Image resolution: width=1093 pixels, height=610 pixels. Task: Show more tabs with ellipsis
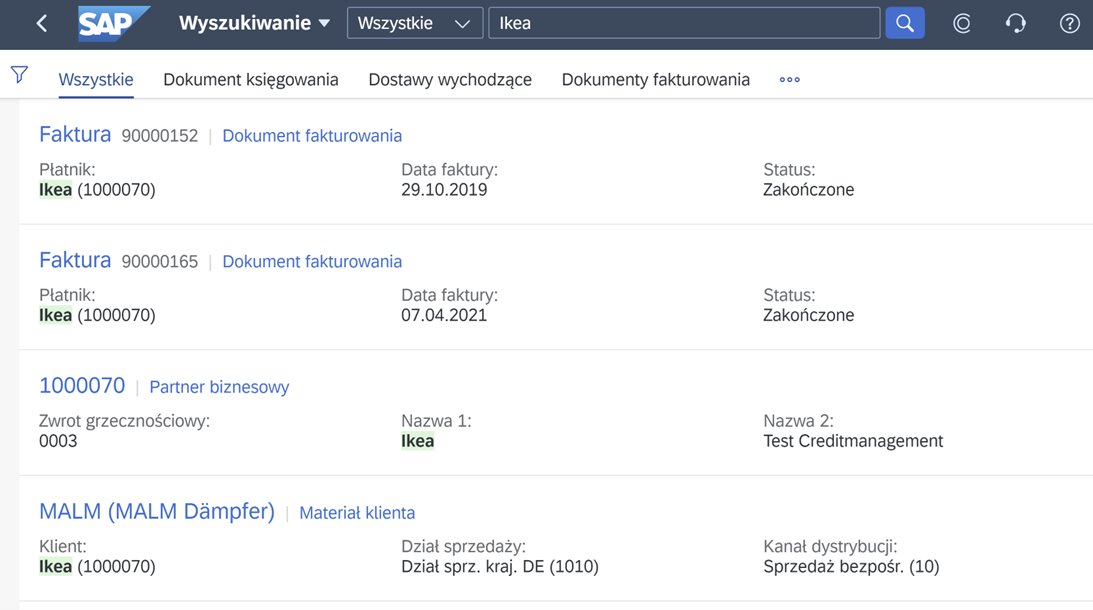(790, 79)
